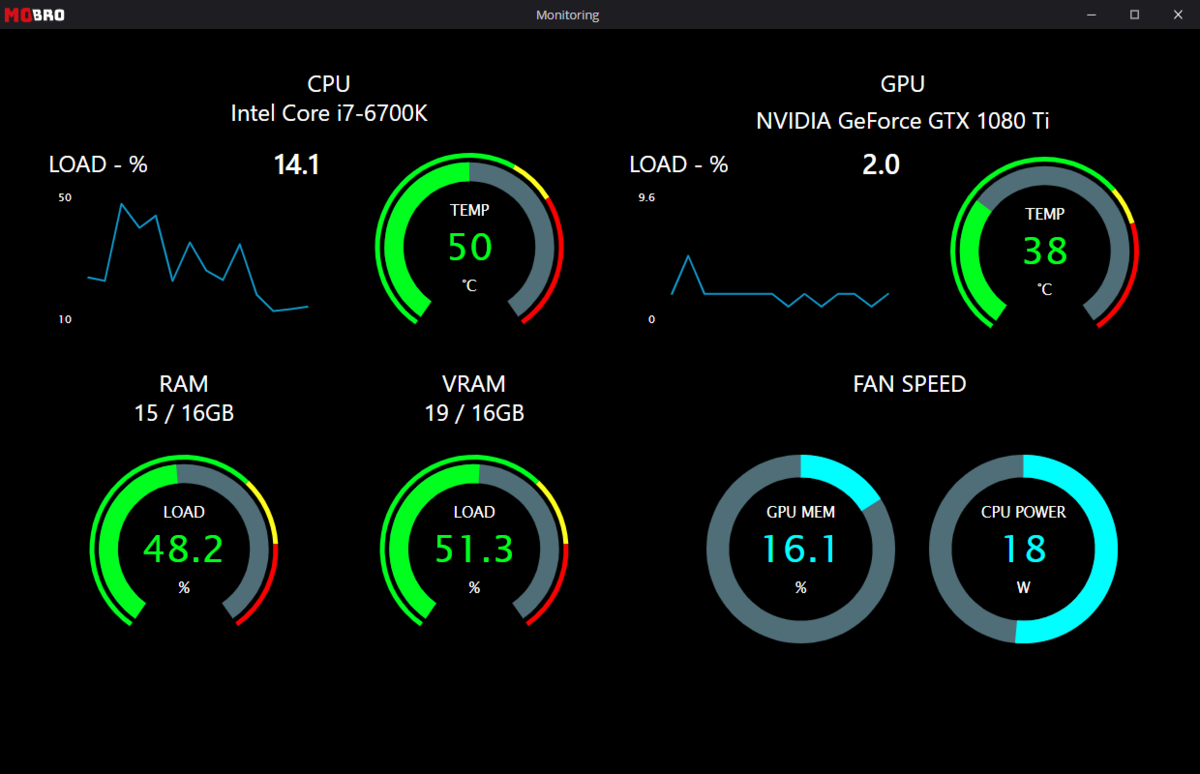Click the "NVIDIA GeForce GTX 1080 Ti" name
Viewport: 1200px width, 774px height.
(903, 121)
